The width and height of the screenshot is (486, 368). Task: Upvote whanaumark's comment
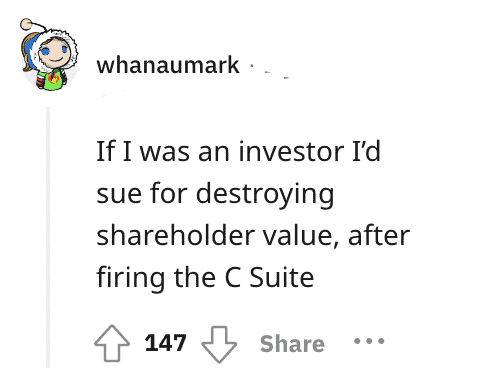[x=112, y=343]
